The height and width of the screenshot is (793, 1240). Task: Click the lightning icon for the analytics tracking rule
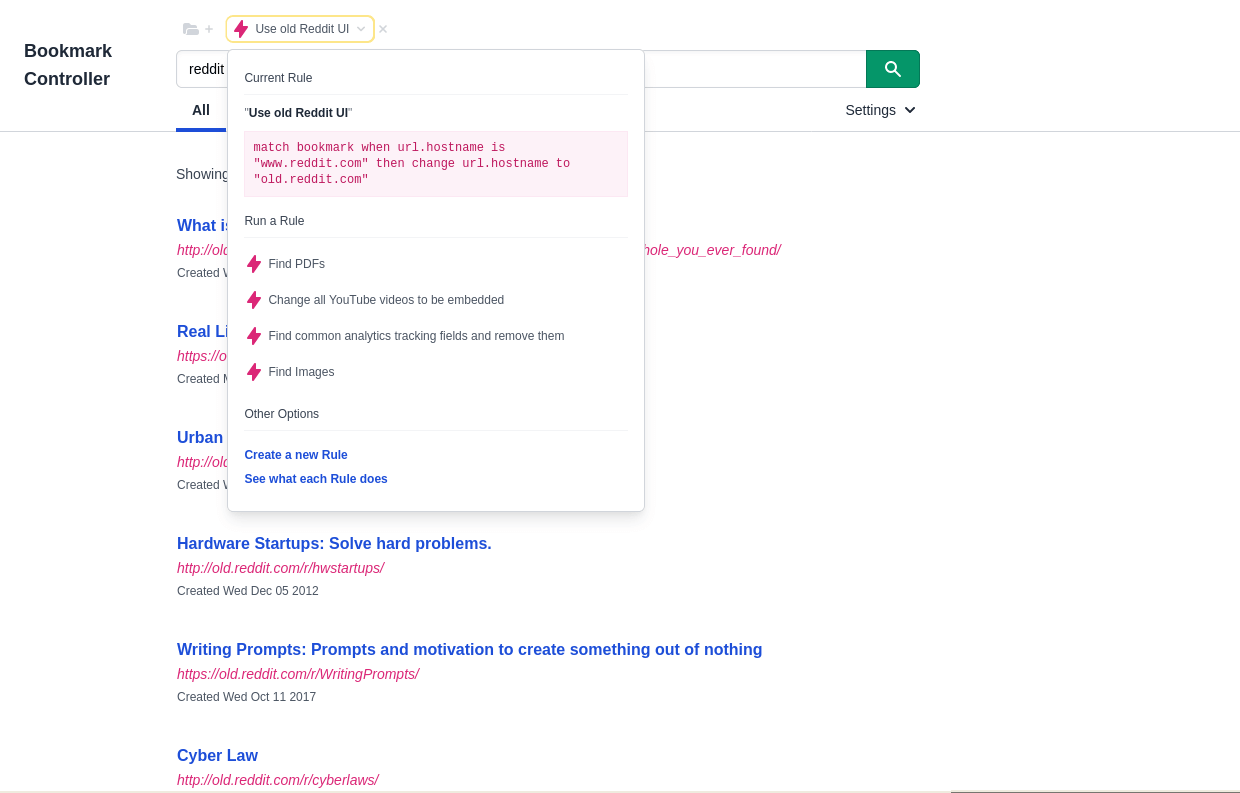(254, 336)
